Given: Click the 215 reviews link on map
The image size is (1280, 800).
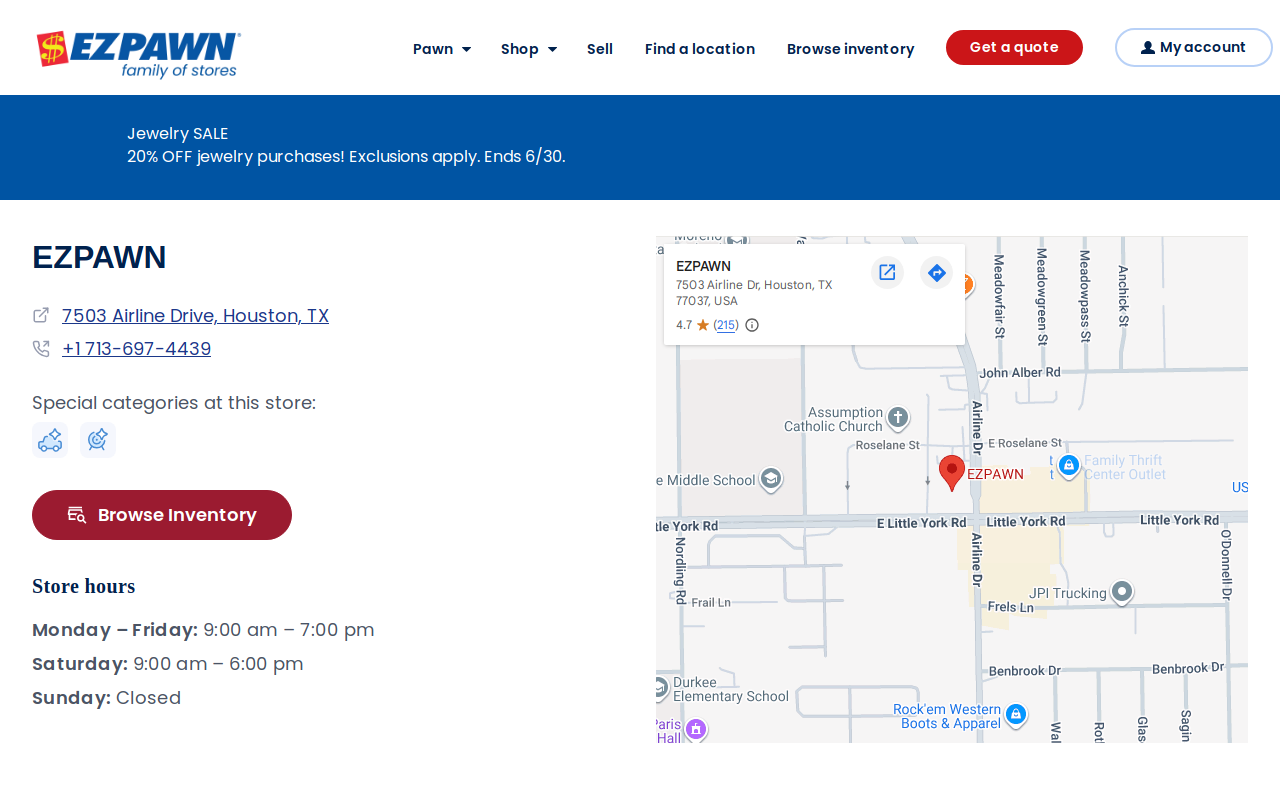Looking at the screenshot, I should click(x=726, y=325).
